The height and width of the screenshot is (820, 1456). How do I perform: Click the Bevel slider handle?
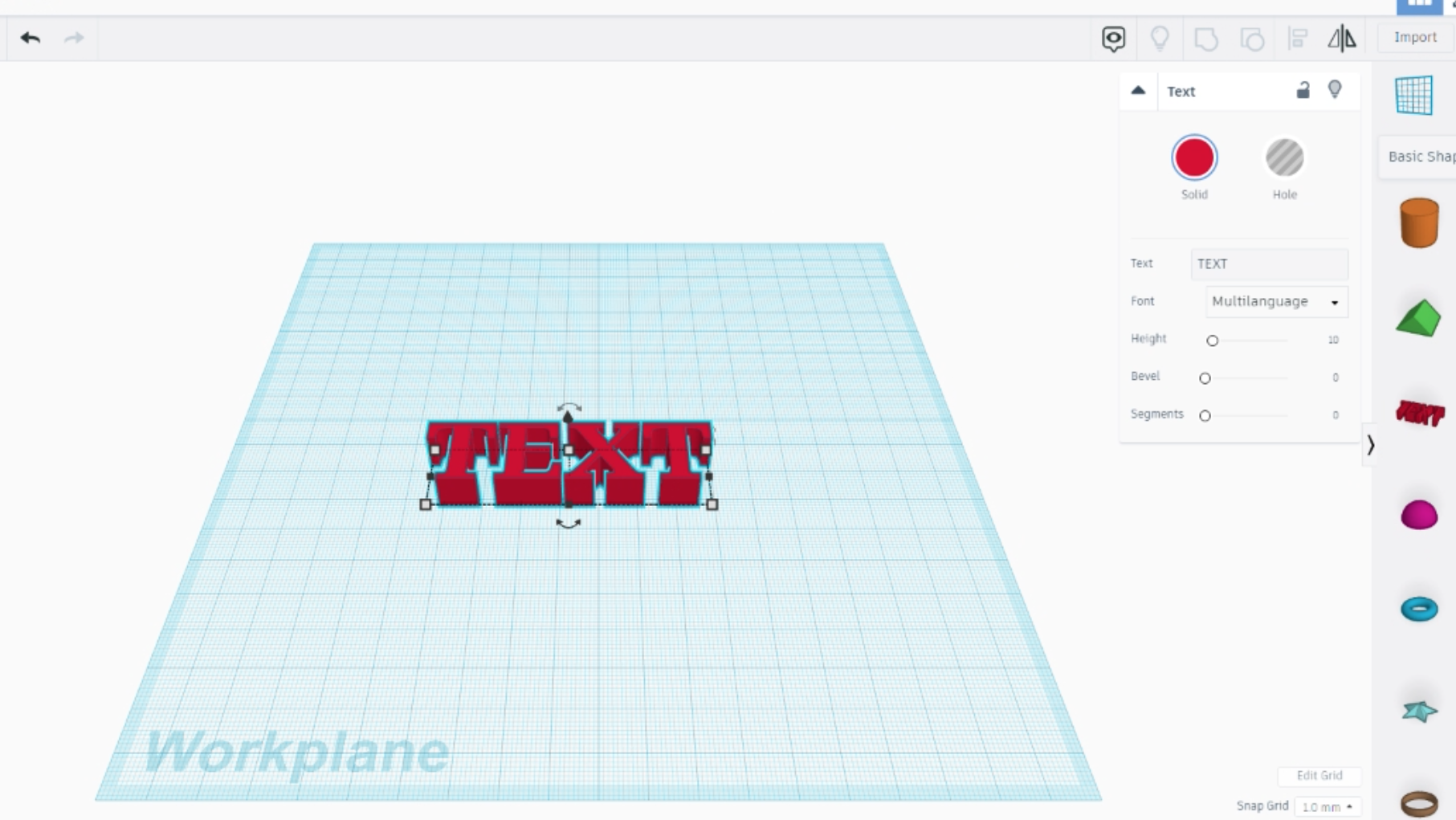(1205, 378)
